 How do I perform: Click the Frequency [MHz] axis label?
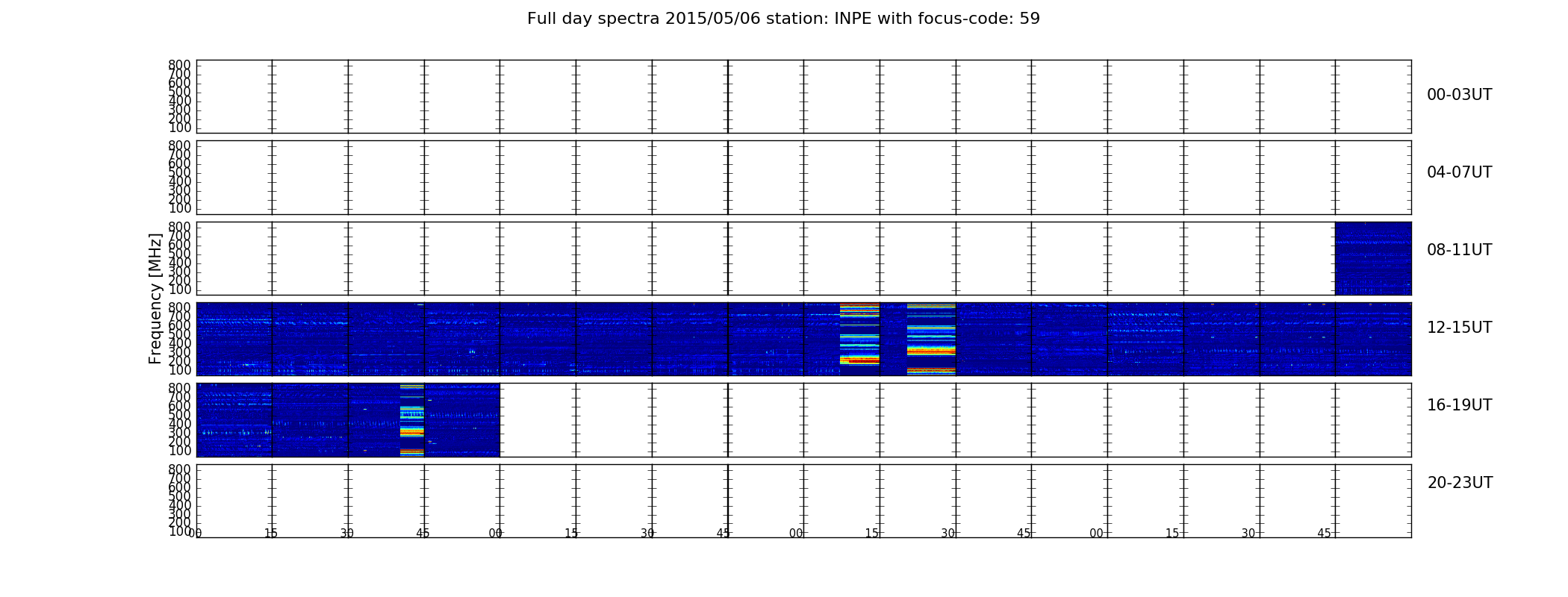(155, 298)
